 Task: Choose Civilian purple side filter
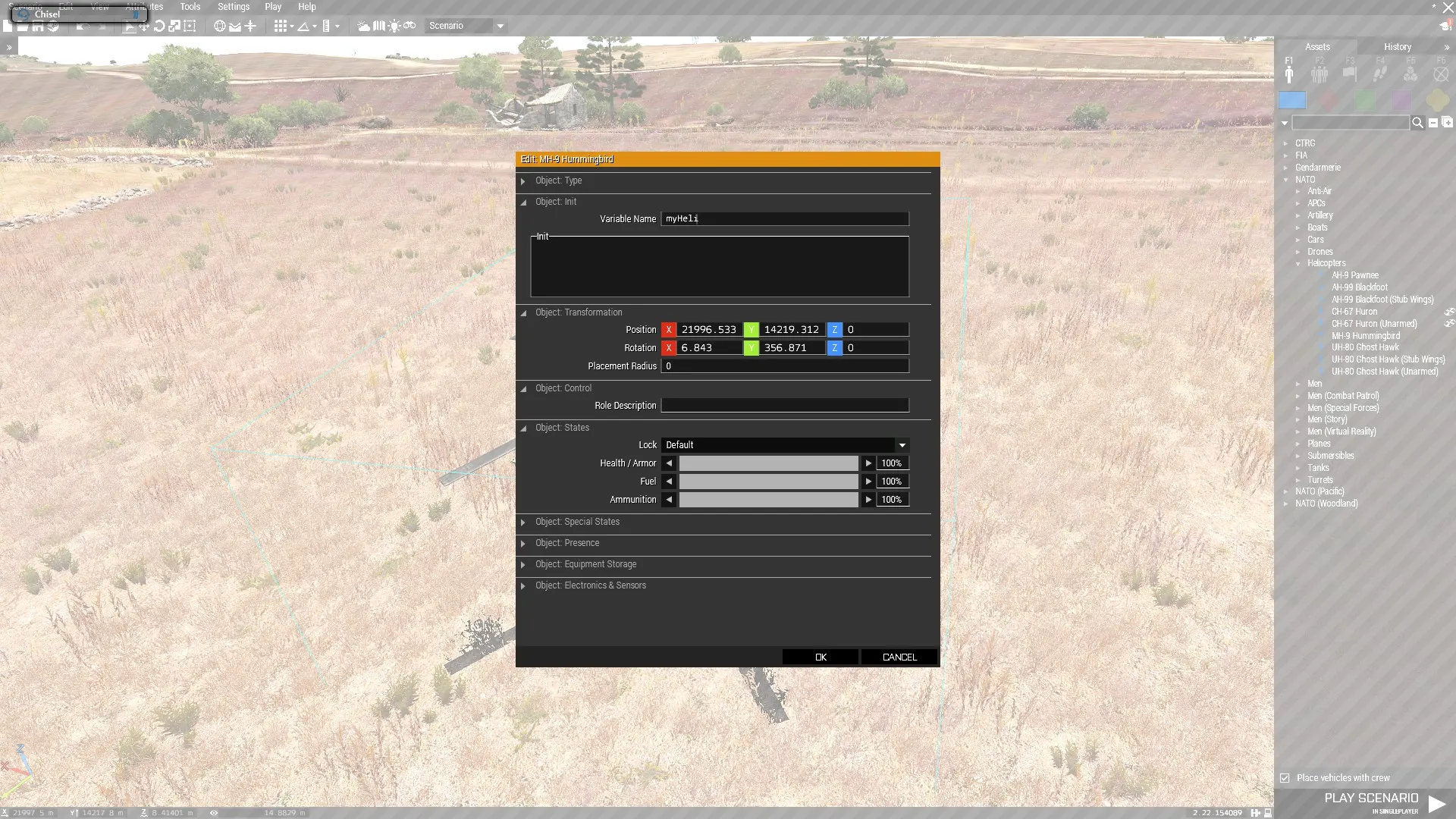1401,100
